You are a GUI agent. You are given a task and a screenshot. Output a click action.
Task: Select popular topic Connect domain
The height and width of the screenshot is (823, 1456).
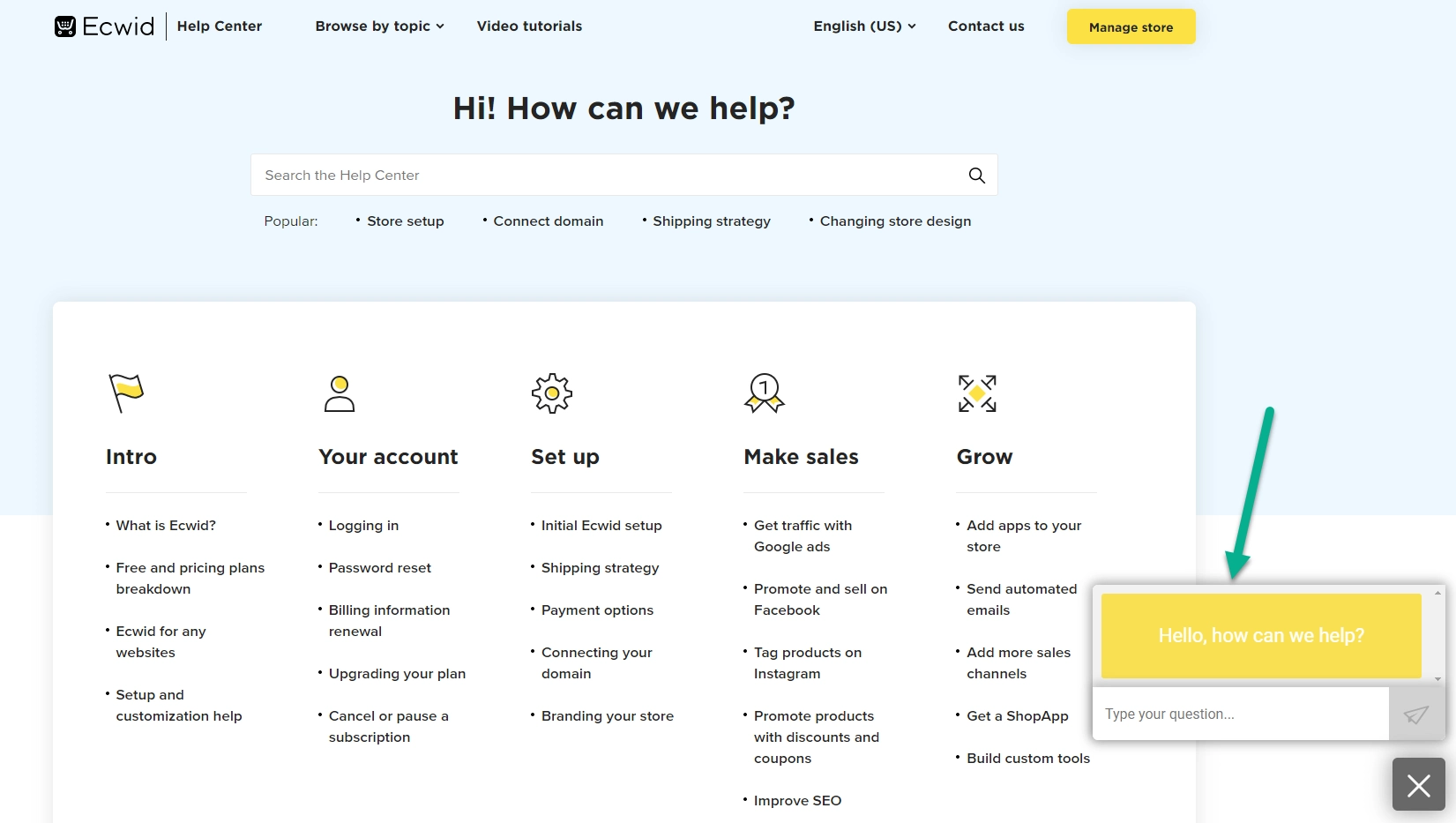click(x=549, y=221)
